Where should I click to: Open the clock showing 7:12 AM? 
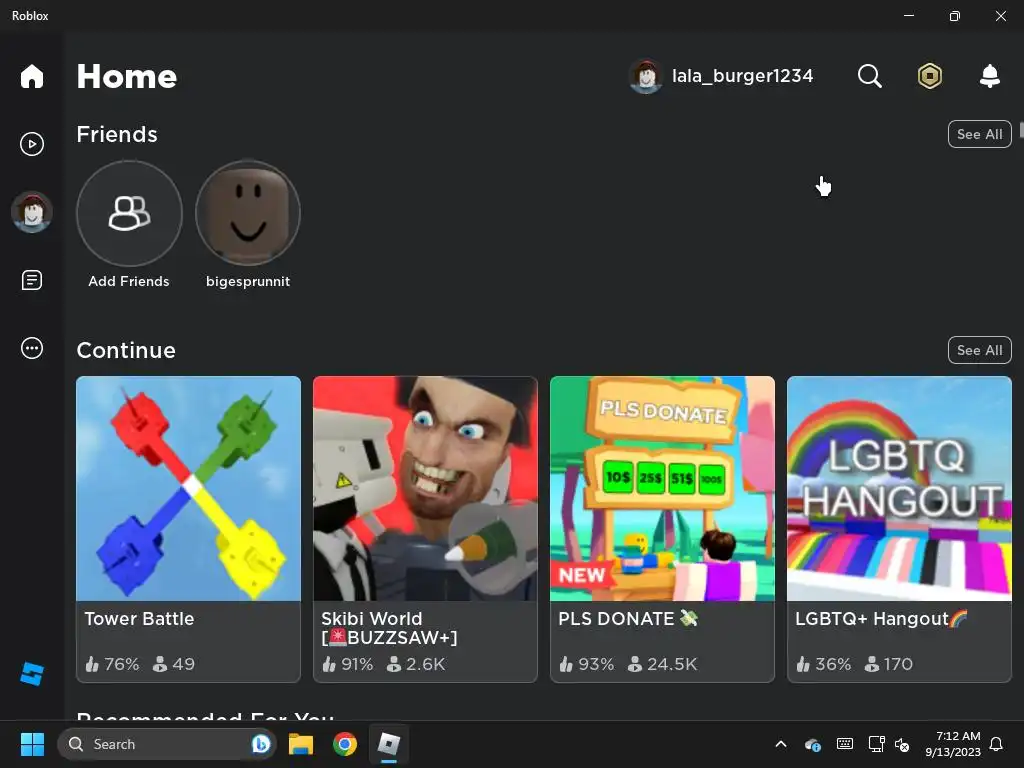(953, 744)
